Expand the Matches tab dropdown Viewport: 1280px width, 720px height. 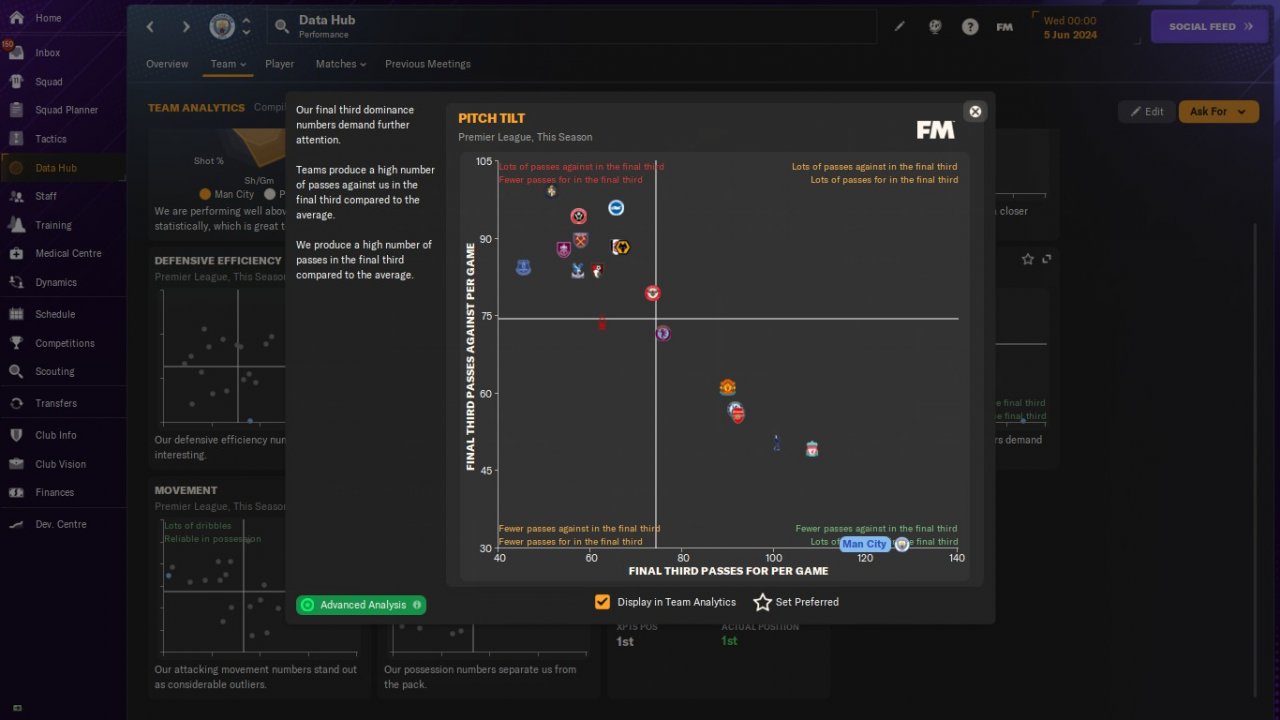point(341,64)
